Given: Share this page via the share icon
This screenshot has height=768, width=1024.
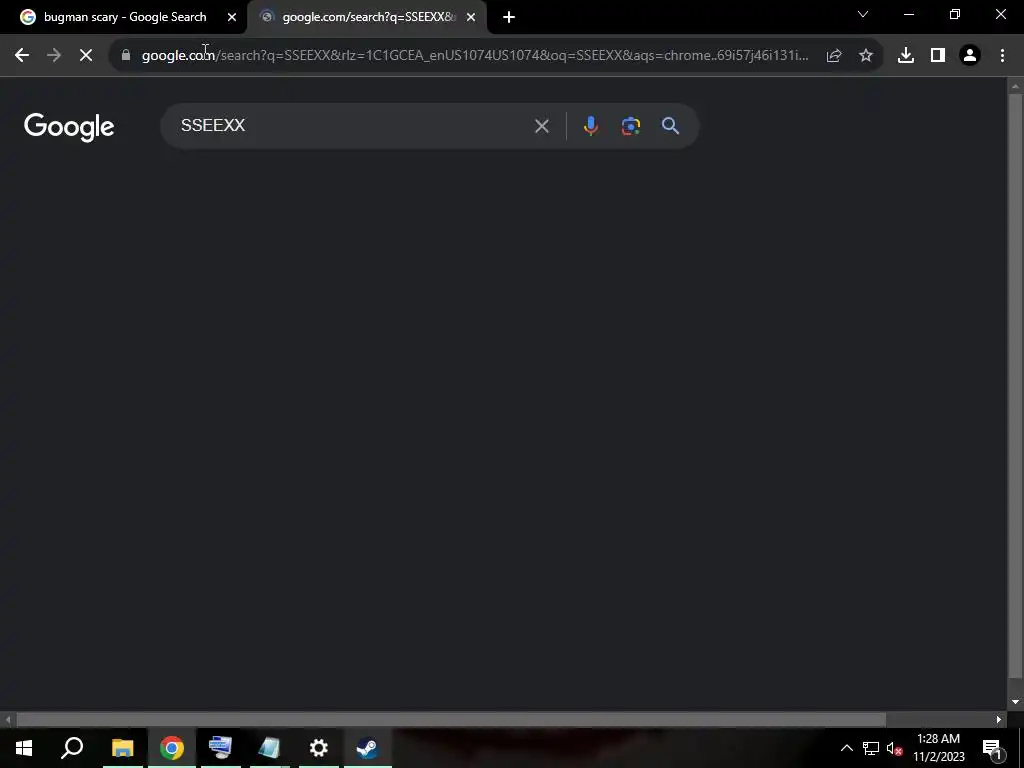Looking at the screenshot, I should pyautogui.click(x=833, y=56).
